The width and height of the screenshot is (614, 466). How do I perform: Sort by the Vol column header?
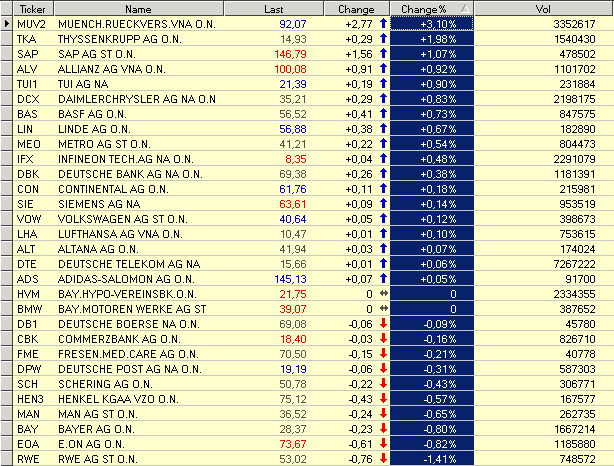pyautogui.click(x=544, y=9)
